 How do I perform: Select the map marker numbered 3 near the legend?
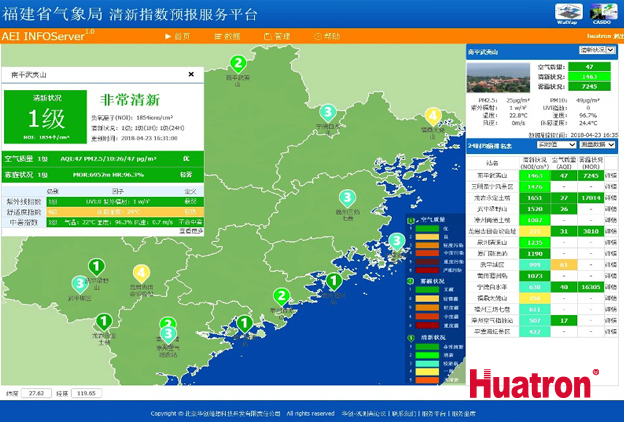(396, 241)
